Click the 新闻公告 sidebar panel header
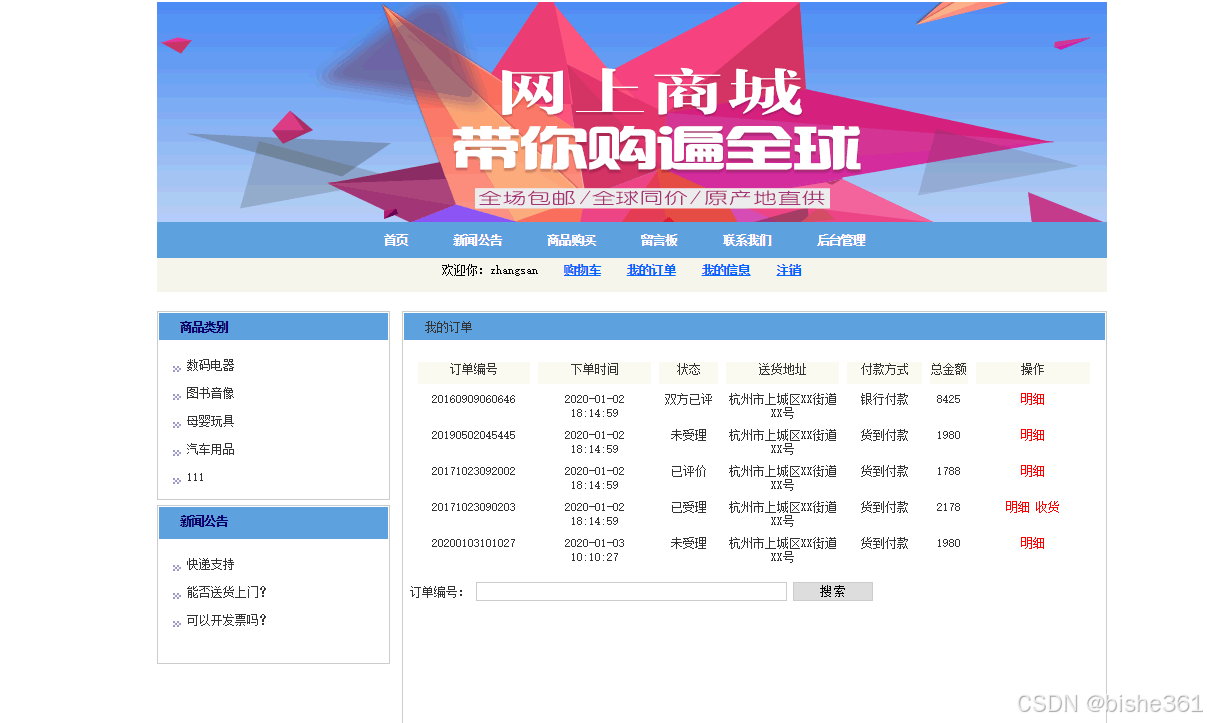This screenshot has height=723, width=1207. point(273,521)
